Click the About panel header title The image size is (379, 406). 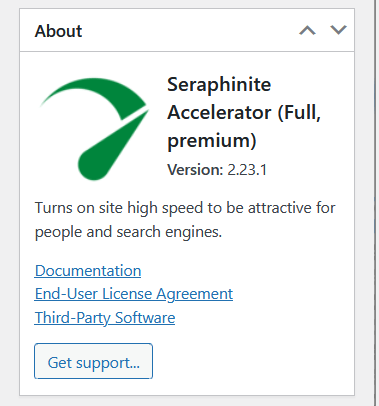[x=58, y=31]
